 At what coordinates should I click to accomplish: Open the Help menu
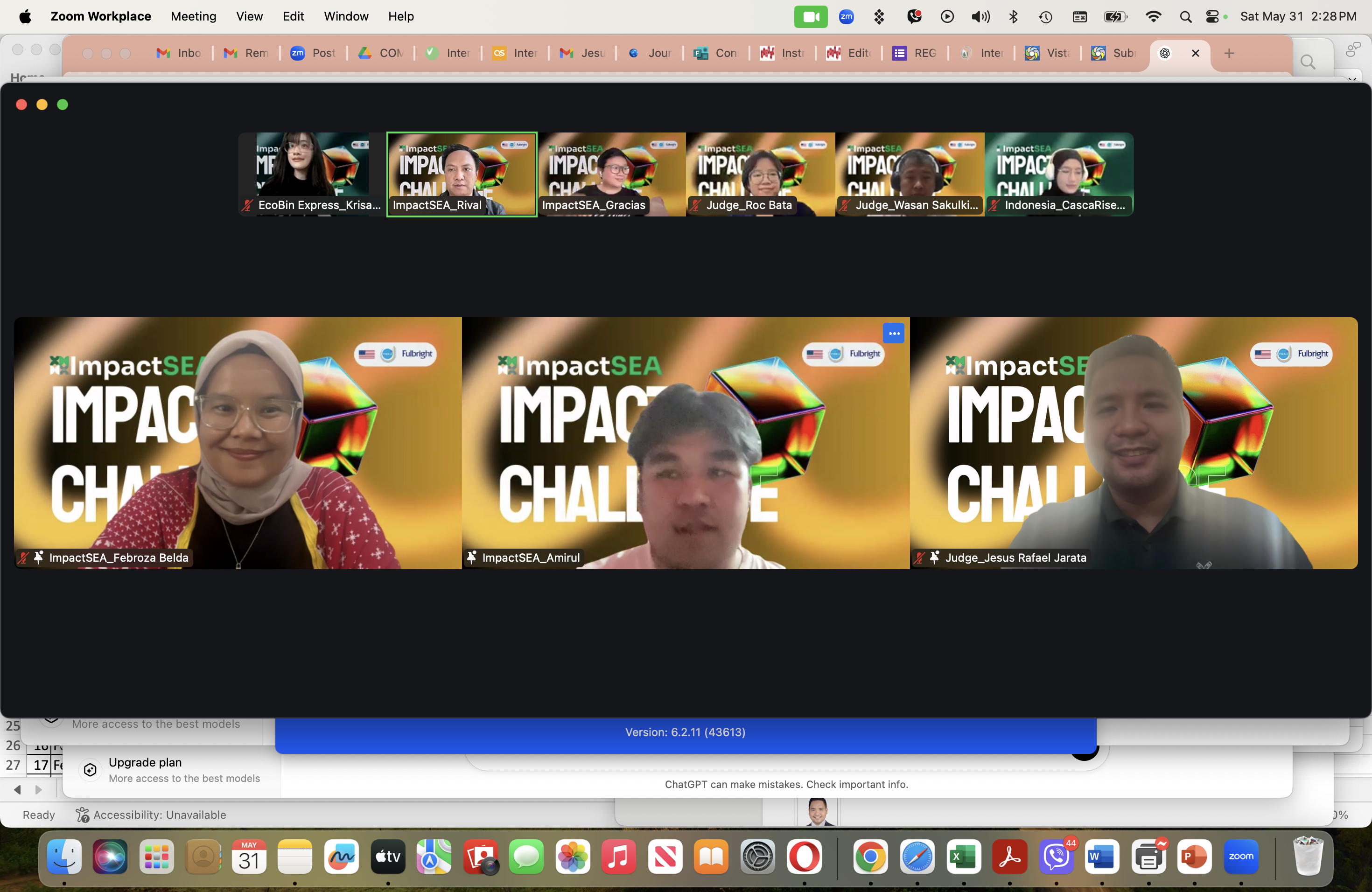[401, 17]
